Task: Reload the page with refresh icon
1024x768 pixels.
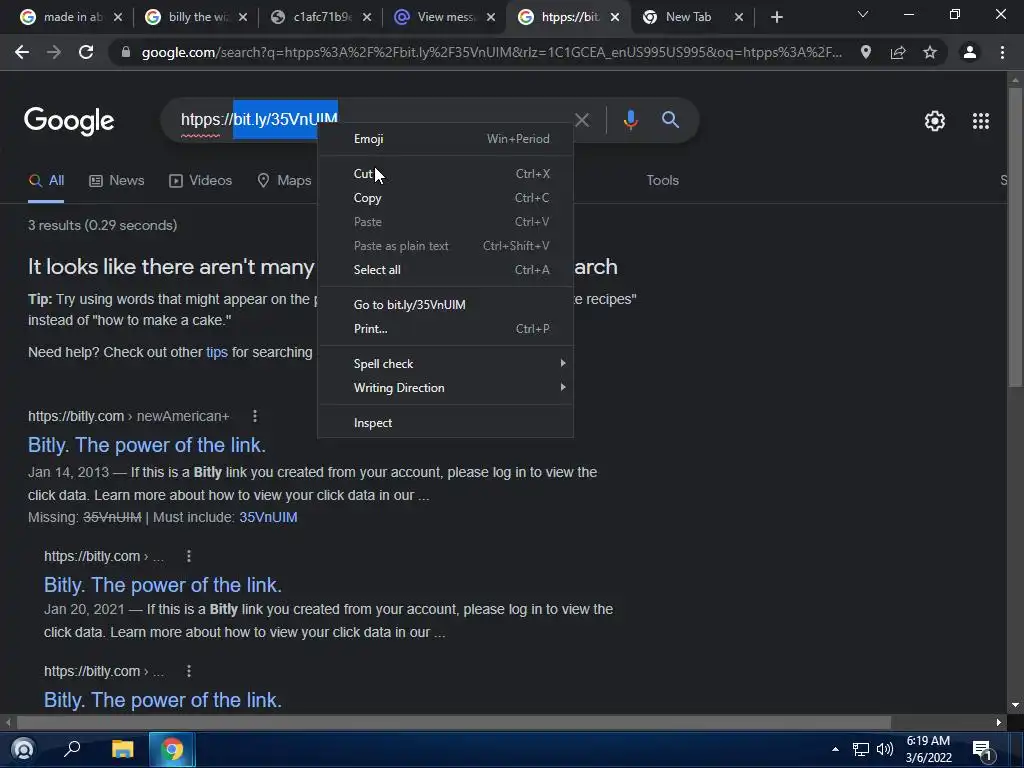Action: coord(86,52)
